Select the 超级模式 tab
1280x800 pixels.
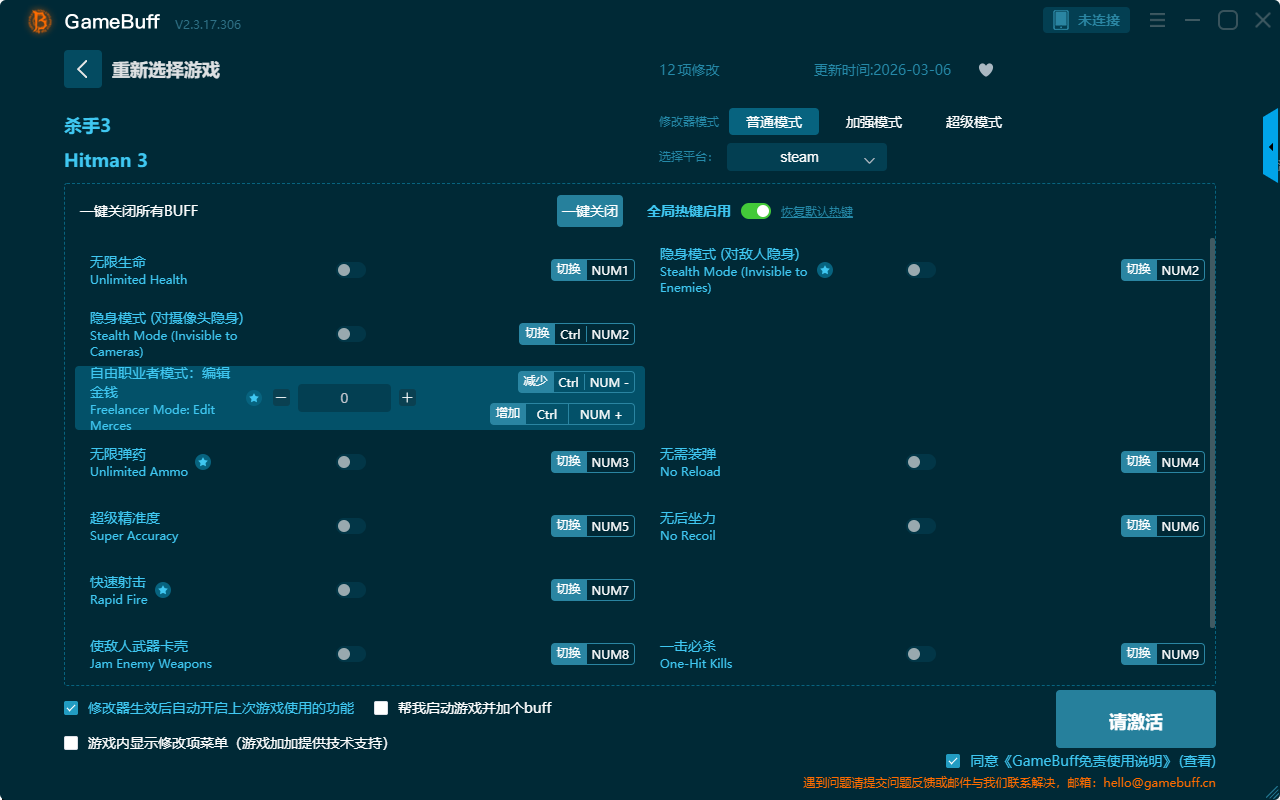[973, 122]
